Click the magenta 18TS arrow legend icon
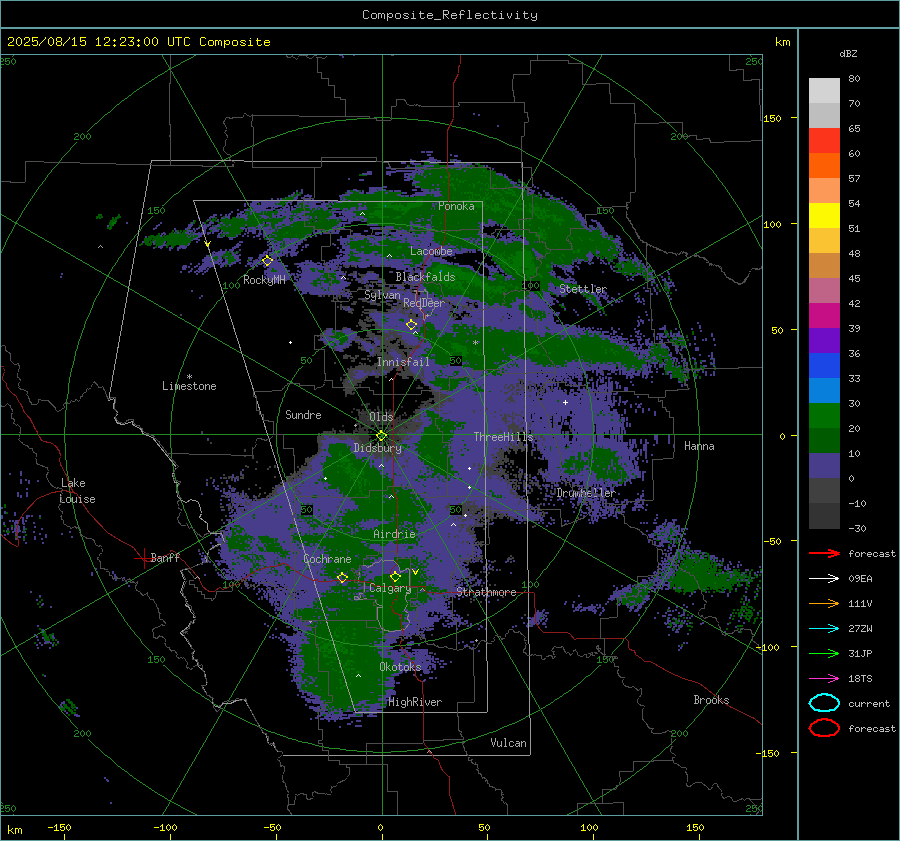 click(824, 679)
